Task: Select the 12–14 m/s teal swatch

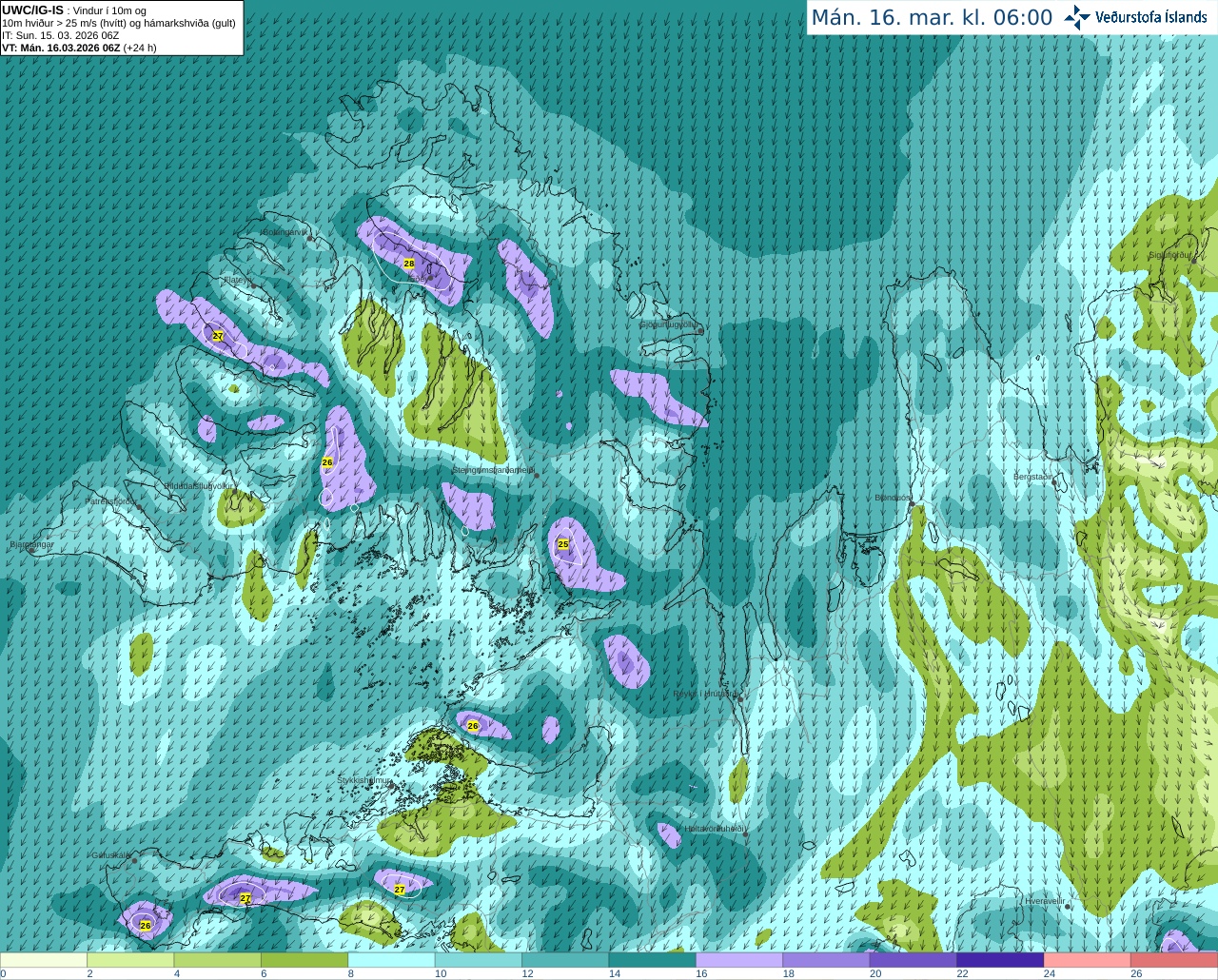Action: (565, 960)
